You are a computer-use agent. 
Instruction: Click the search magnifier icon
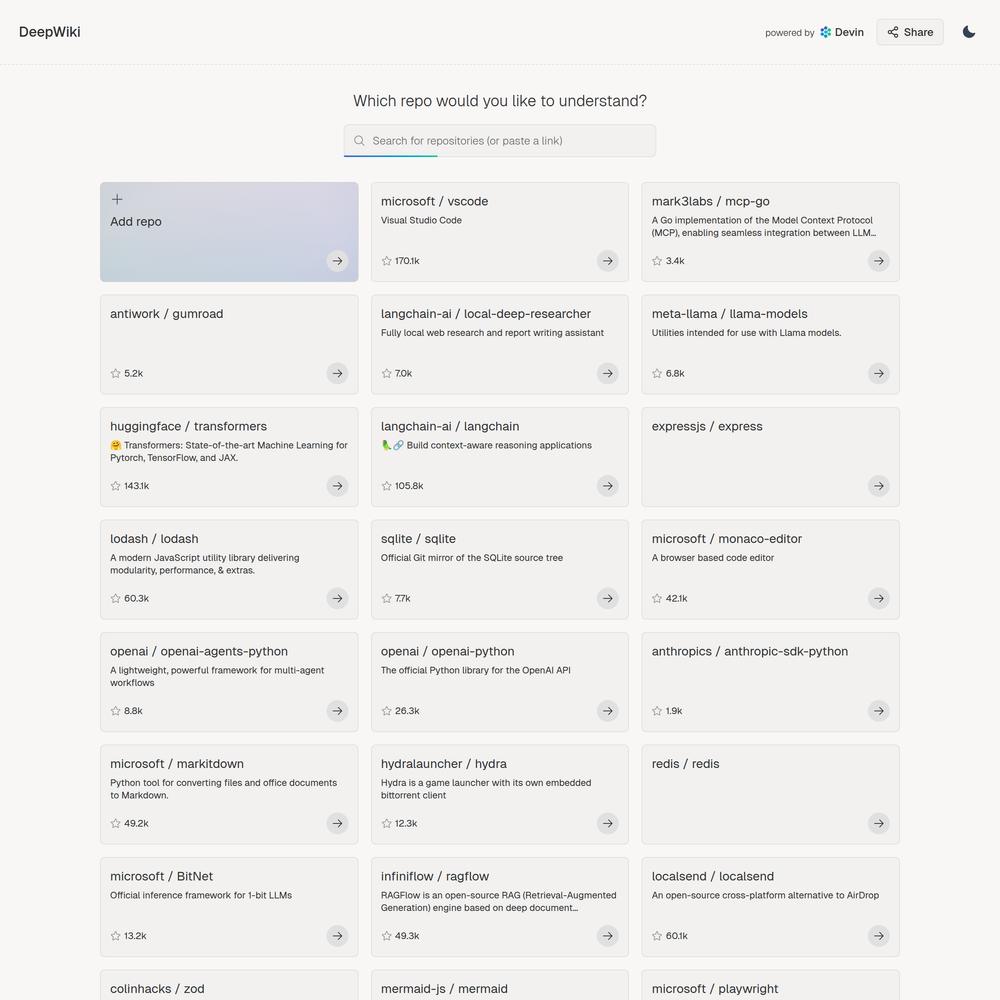[359, 140]
